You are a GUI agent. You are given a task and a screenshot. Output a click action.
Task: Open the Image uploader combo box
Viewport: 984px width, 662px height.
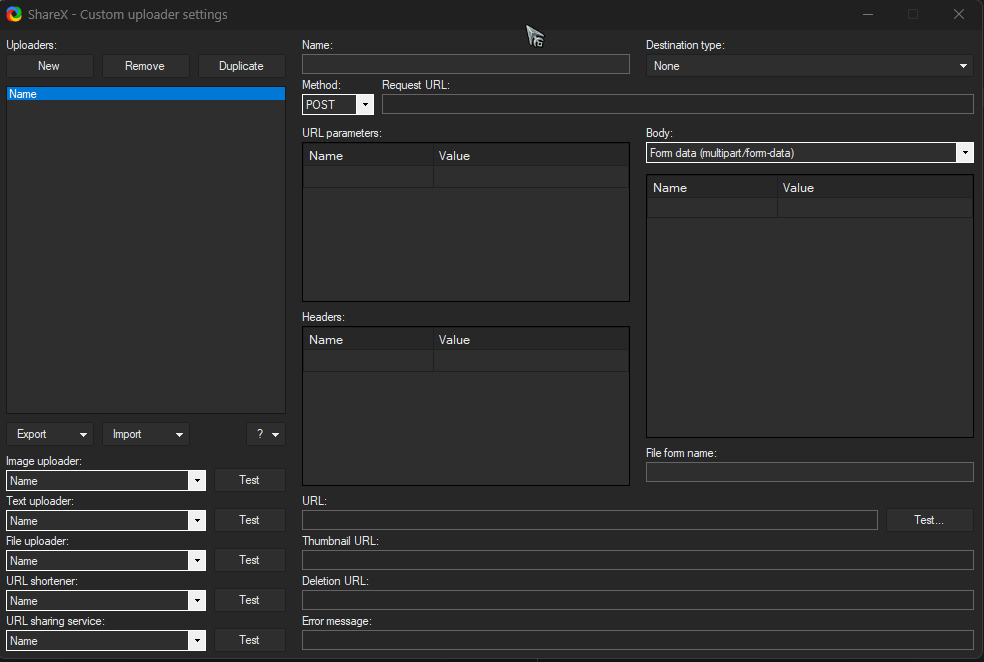[x=105, y=481]
